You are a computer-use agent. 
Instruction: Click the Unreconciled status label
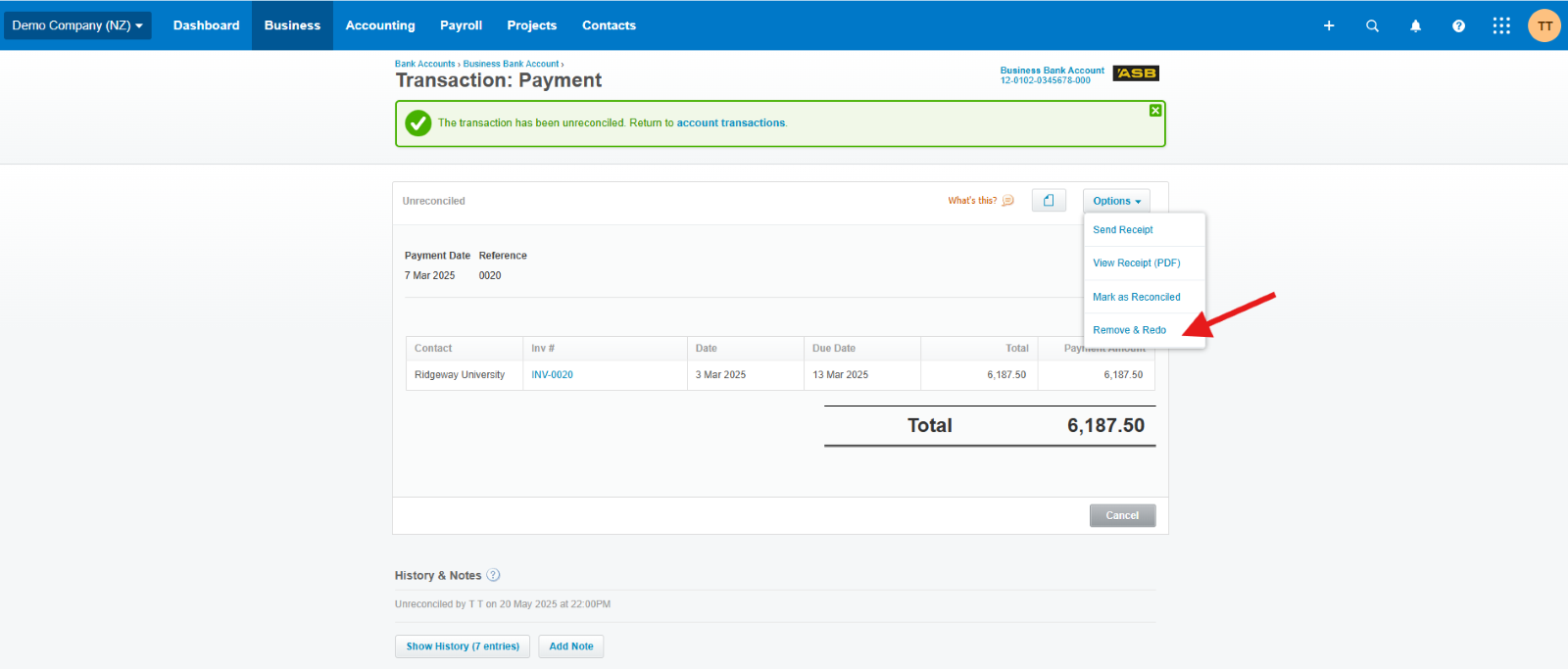pyautogui.click(x=433, y=201)
